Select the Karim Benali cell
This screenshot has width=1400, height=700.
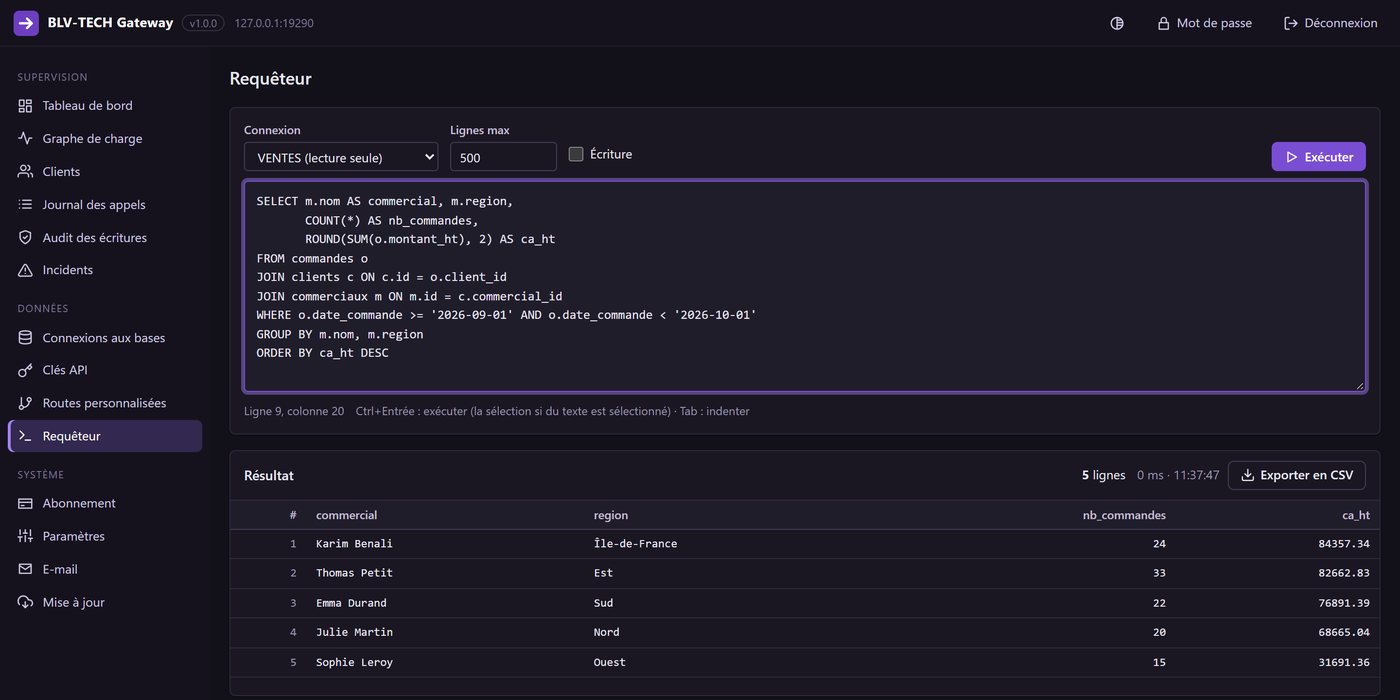click(x=354, y=544)
